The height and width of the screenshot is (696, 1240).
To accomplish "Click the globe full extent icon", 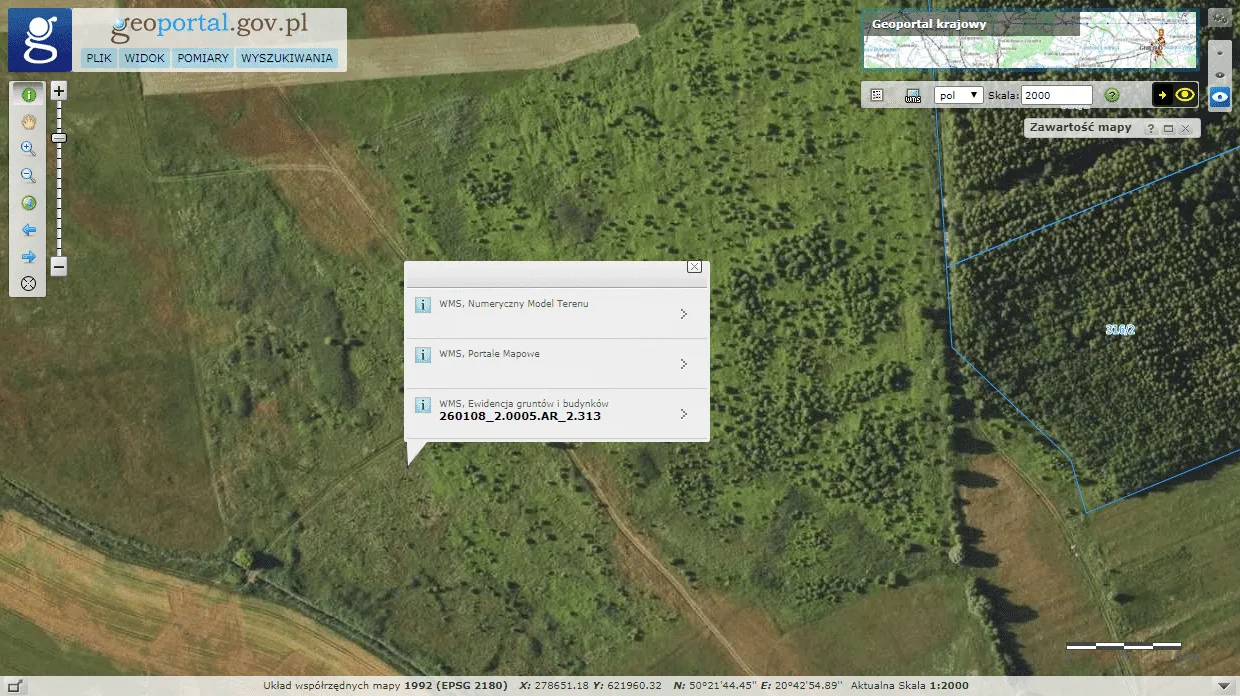I will tap(29, 203).
